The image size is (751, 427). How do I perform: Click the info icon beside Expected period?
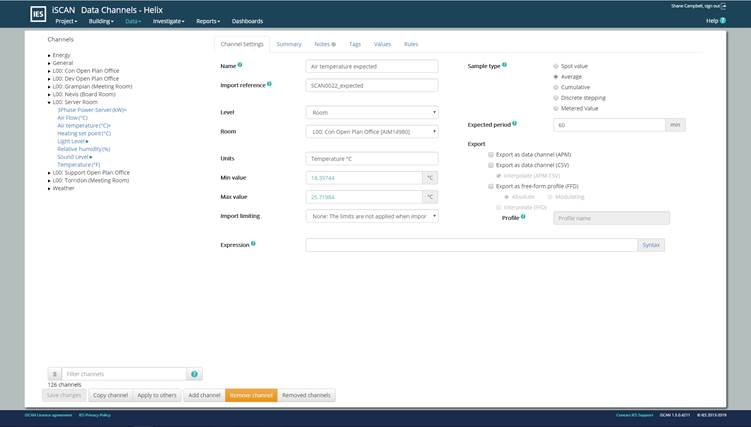[x=514, y=123]
